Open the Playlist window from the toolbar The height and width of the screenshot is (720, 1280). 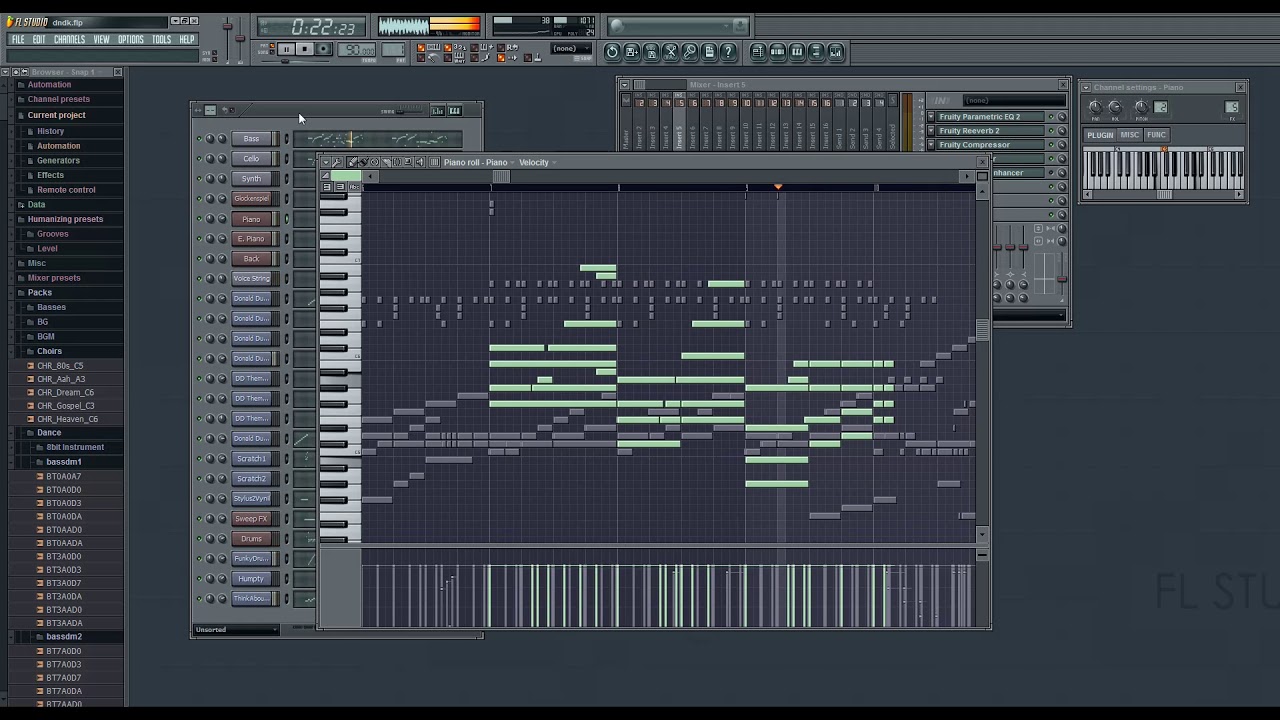(x=758, y=52)
